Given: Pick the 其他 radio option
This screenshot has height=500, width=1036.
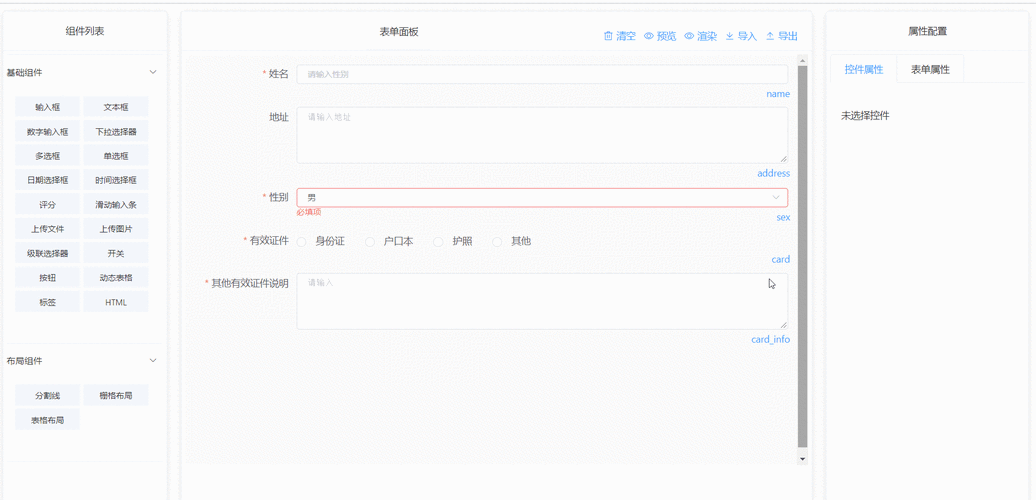Looking at the screenshot, I should 497,242.
